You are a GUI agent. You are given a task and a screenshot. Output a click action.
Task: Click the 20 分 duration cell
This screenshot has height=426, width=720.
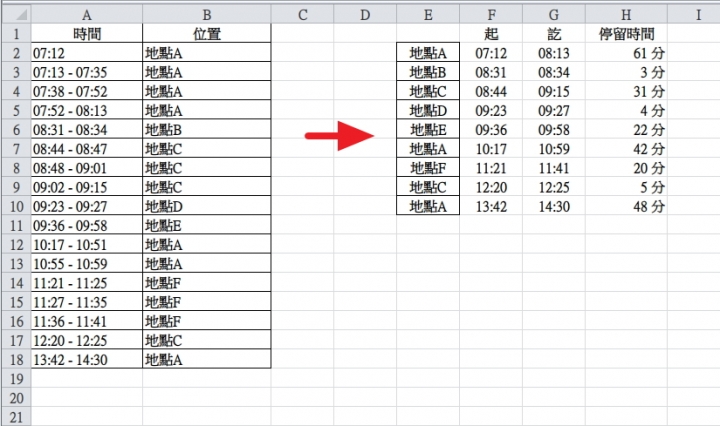(x=626, y=168)
